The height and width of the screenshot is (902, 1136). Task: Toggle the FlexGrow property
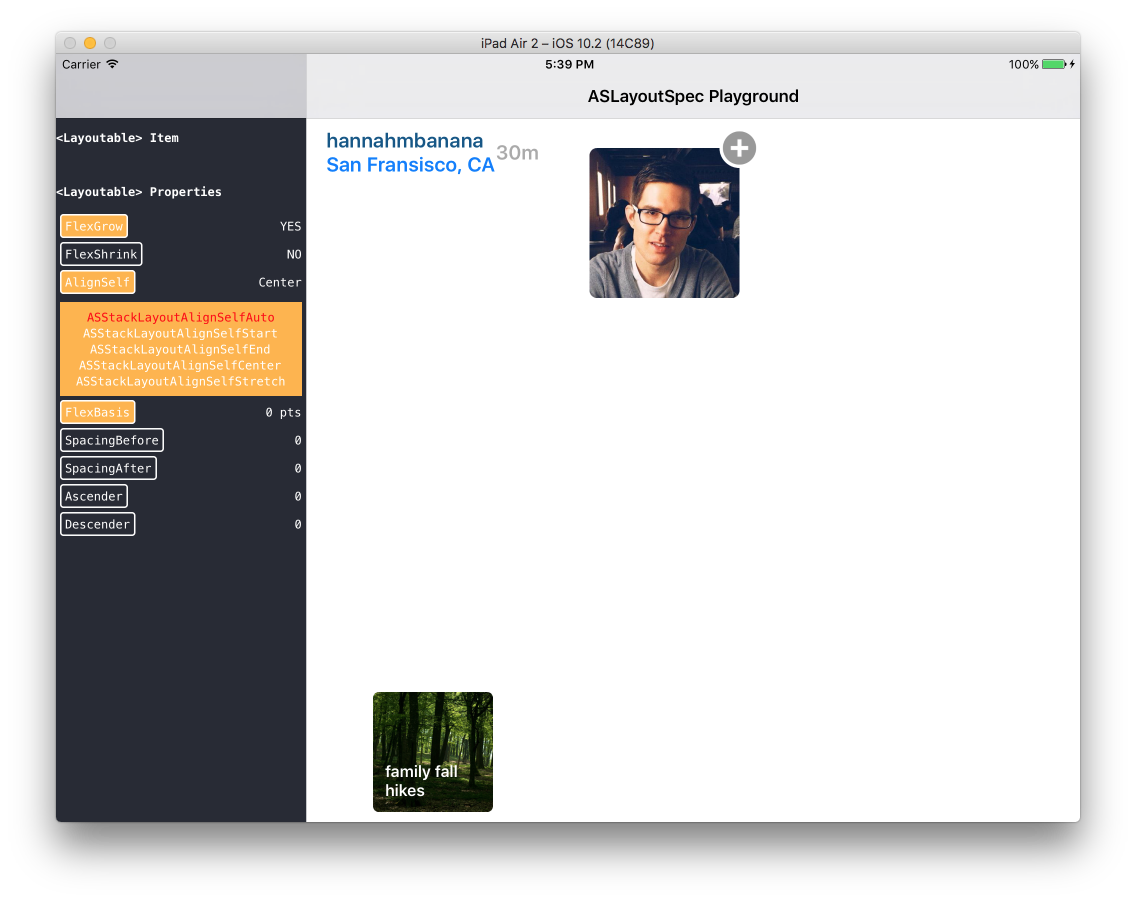(x=94, y=226)
